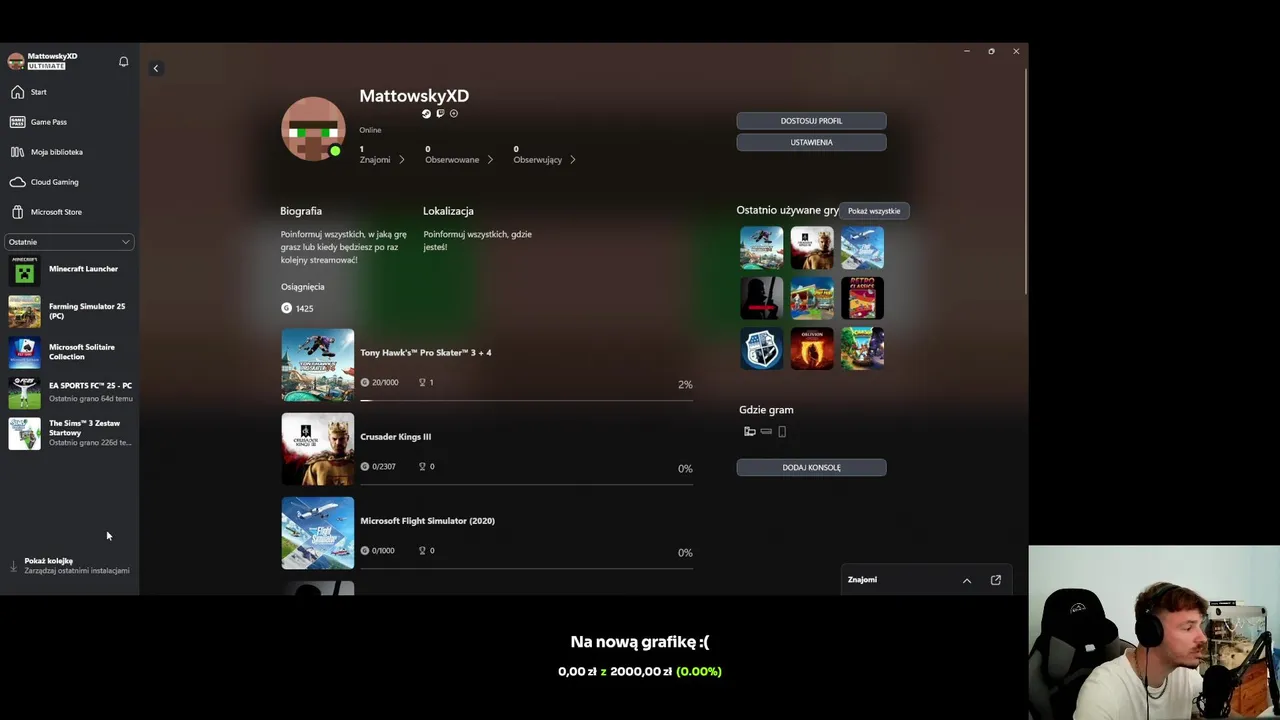Open Farming Simulator 25 (PC) entry
This screenshot has width=1280, height=720.
[x=69, y=311]
